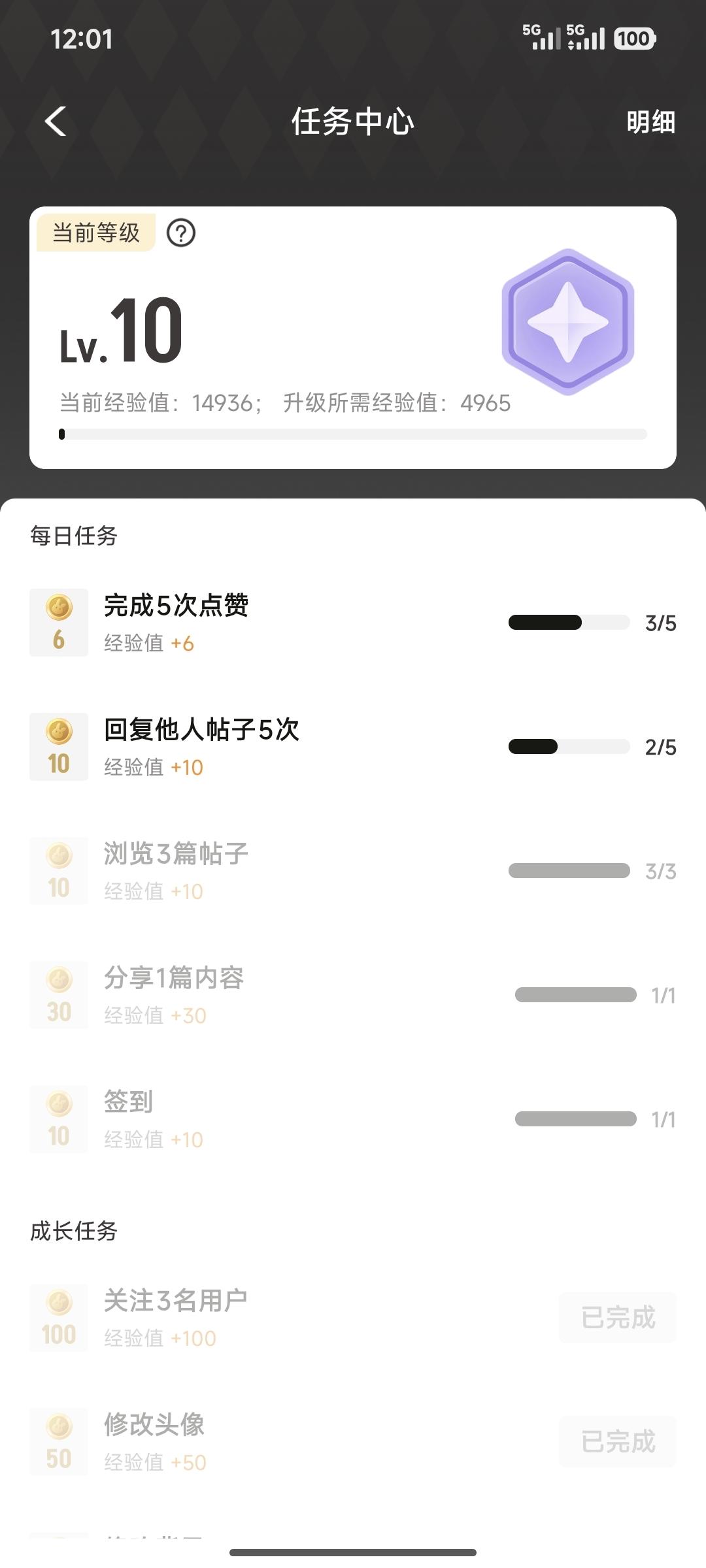The image size is (706, 1568).
Task: Tap 已完成 button for 关注3名用户
Action: pos(618,1318)
